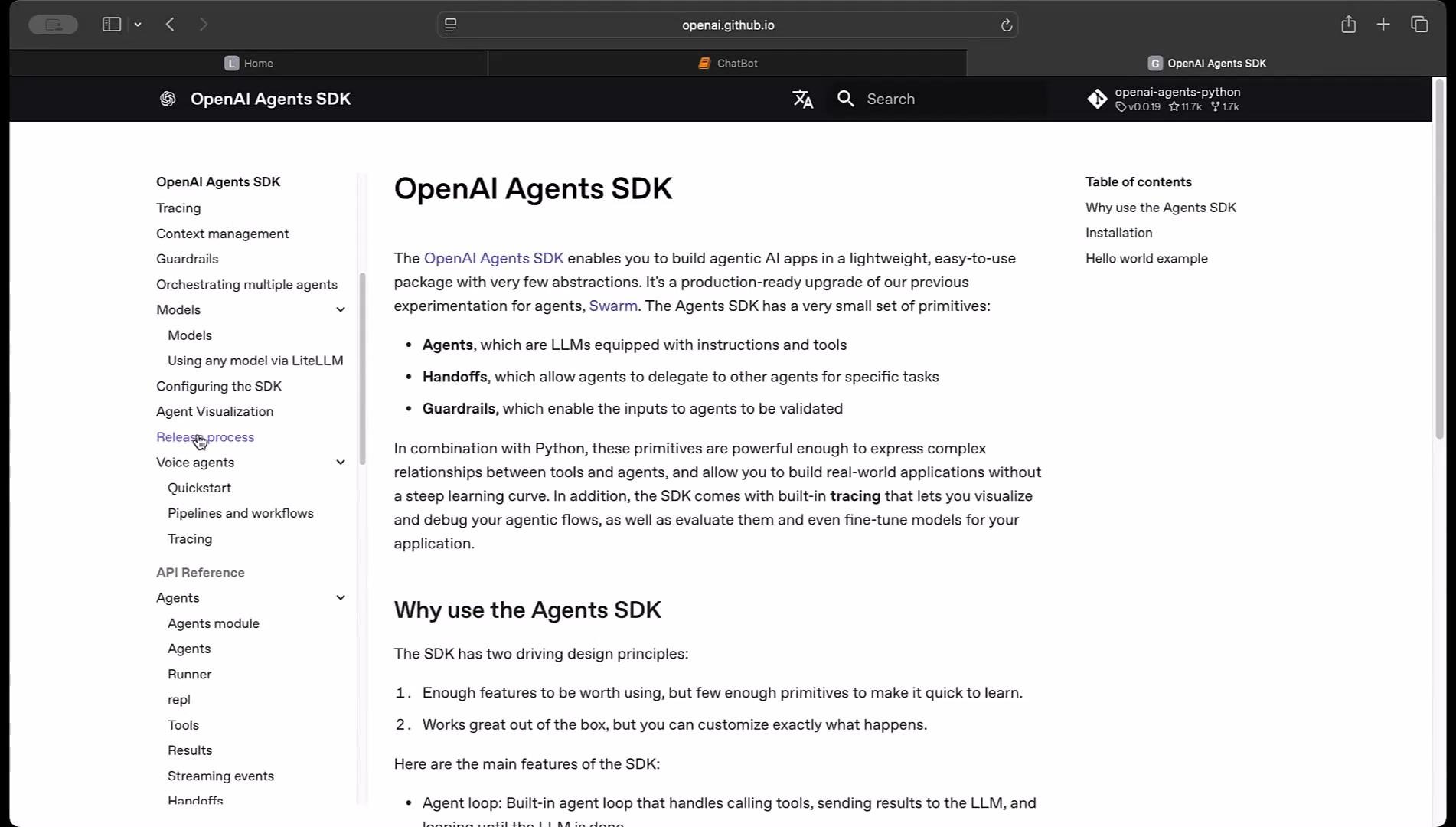Viewport: 1456px width, 827px height.
Task: Open the Guardrails sidebar page
Action: 188,259
